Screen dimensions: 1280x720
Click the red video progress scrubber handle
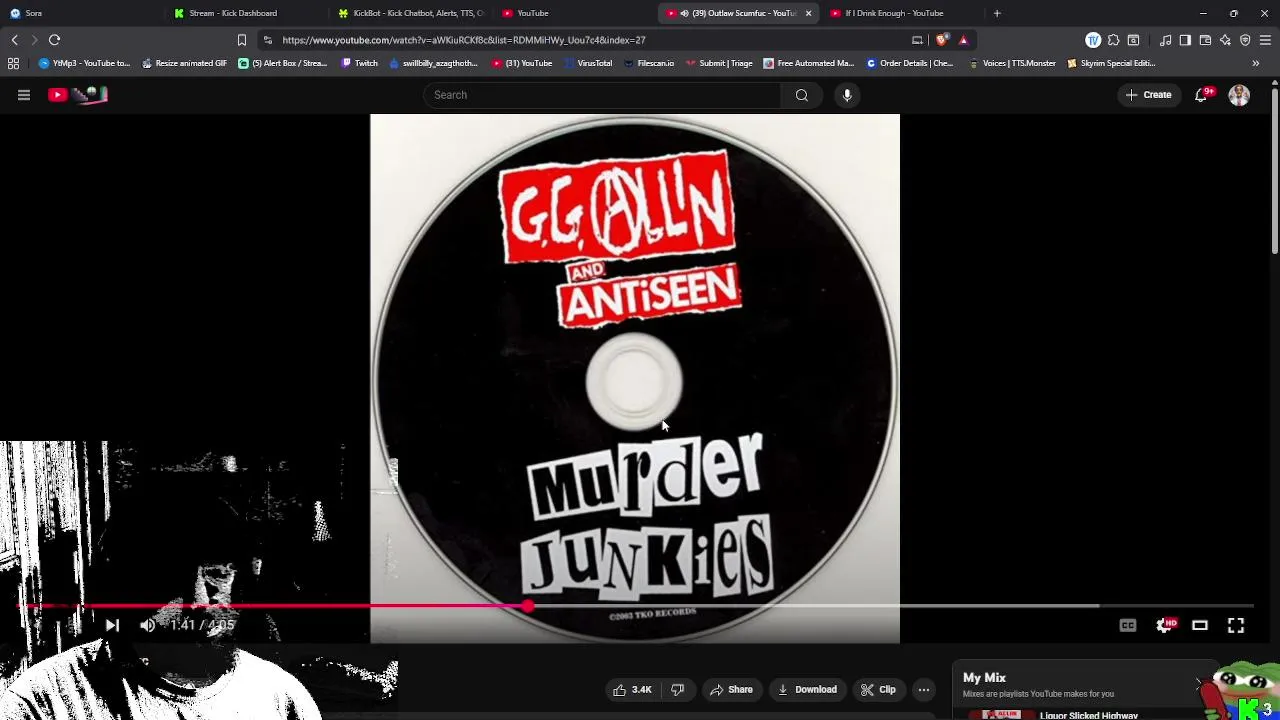(x=527, y=606)
